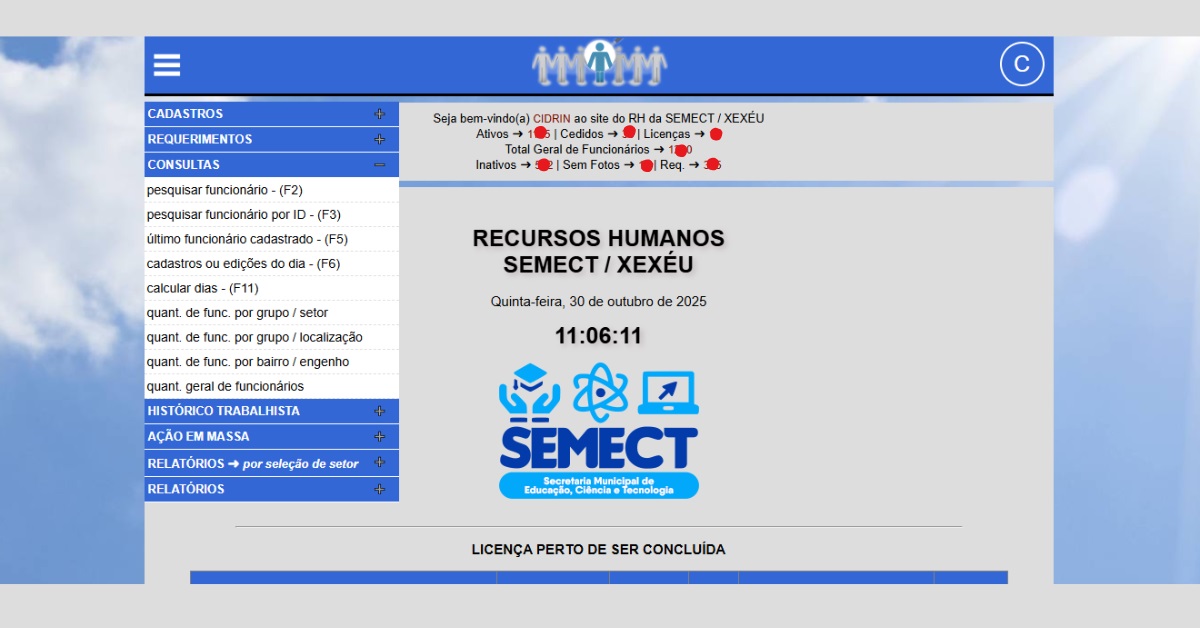Open the hamburger menu icon

pyautogui.click(x=167, y=65)
